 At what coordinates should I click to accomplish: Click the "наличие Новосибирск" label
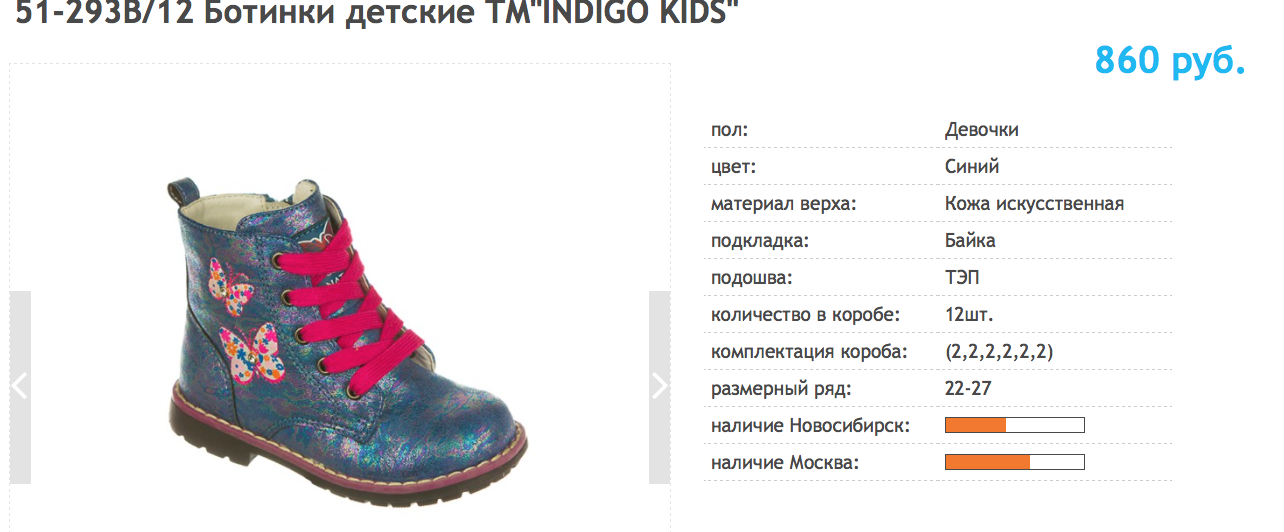[810, 426]
